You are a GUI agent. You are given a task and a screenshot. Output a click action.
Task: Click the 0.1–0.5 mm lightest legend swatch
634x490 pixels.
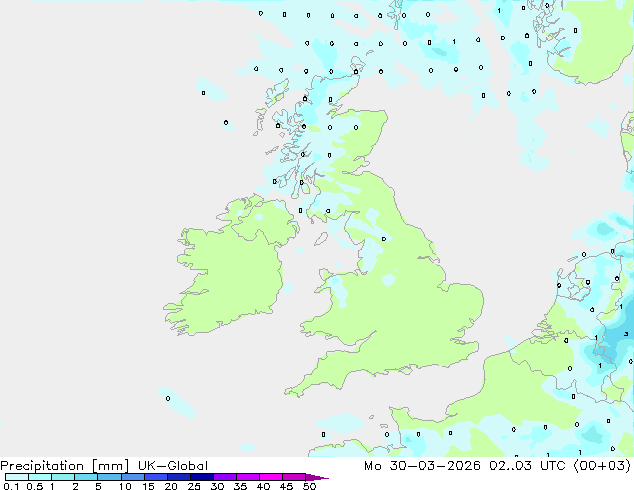point(17,477)
